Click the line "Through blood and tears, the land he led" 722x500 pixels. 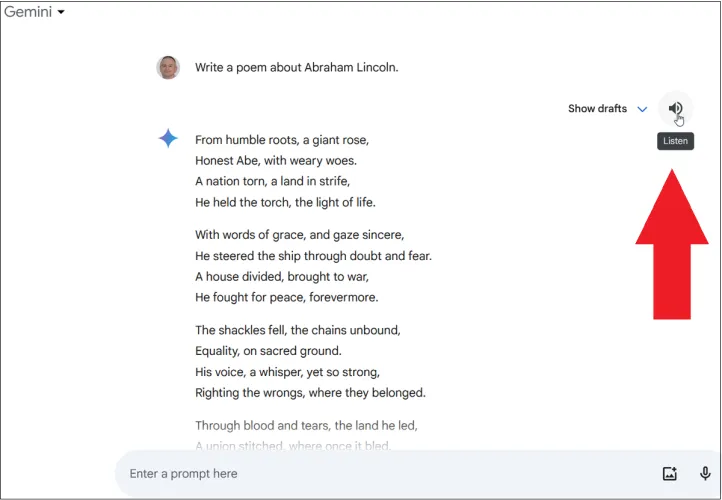click(x=306, y=425)
